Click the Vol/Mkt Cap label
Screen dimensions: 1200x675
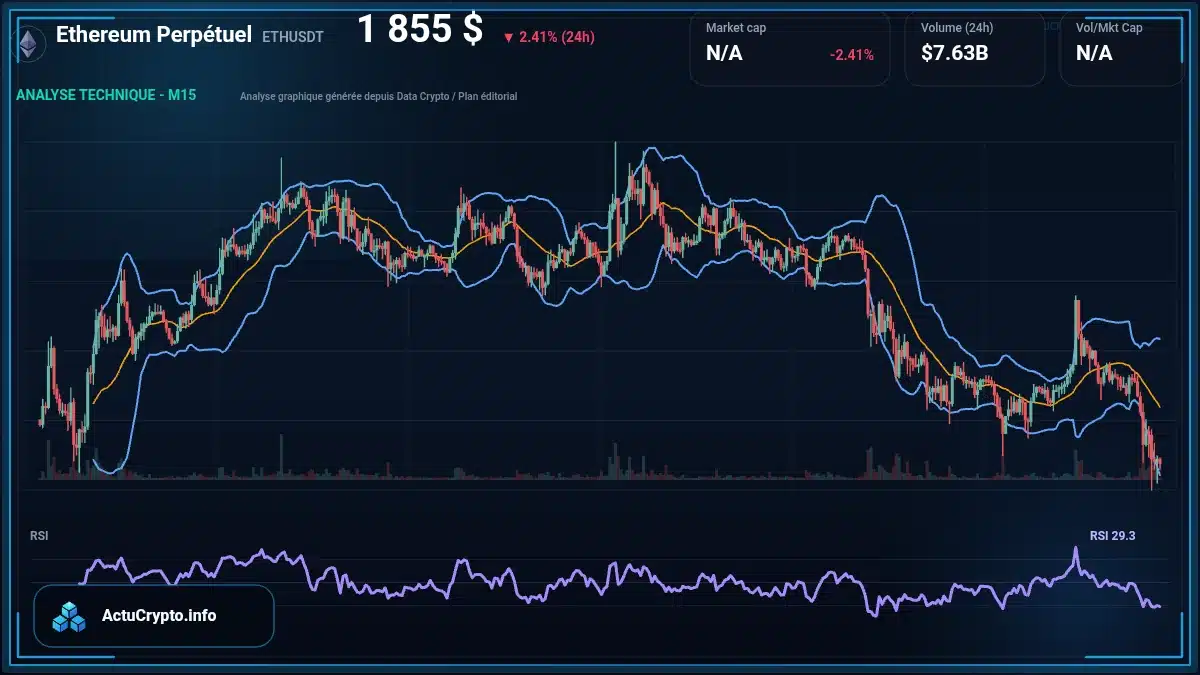[x=1109, y=28]
